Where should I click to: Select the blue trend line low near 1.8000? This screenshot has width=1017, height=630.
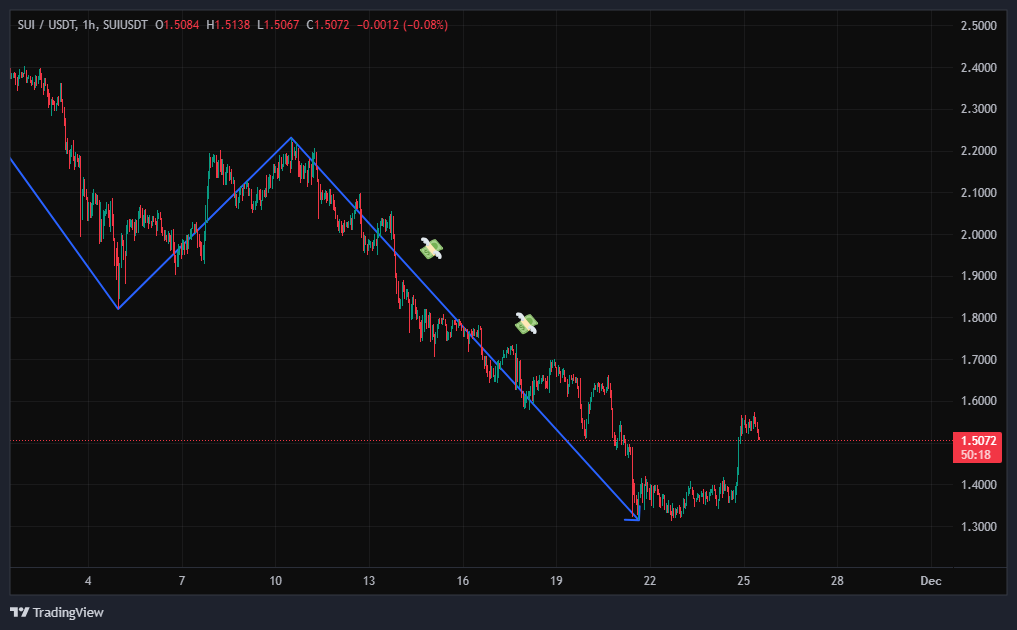[119, 308]
